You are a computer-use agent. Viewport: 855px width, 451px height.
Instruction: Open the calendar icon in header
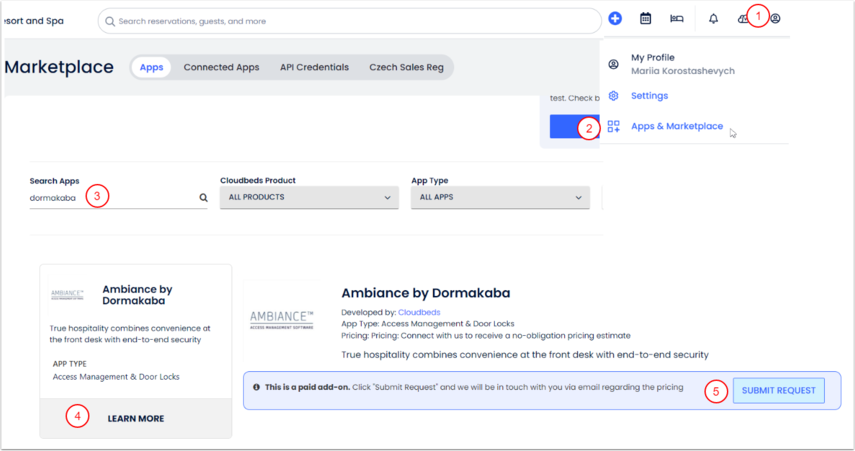pyautogui.click(x=646, y=18)
